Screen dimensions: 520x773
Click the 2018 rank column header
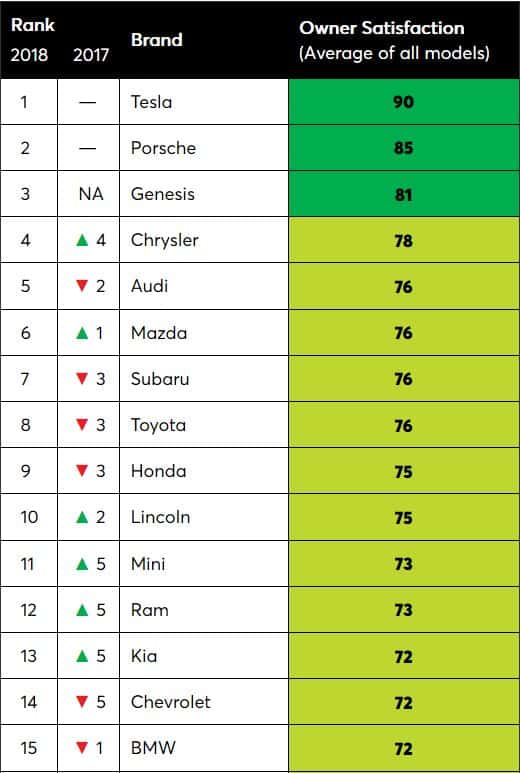pos(29,54)
